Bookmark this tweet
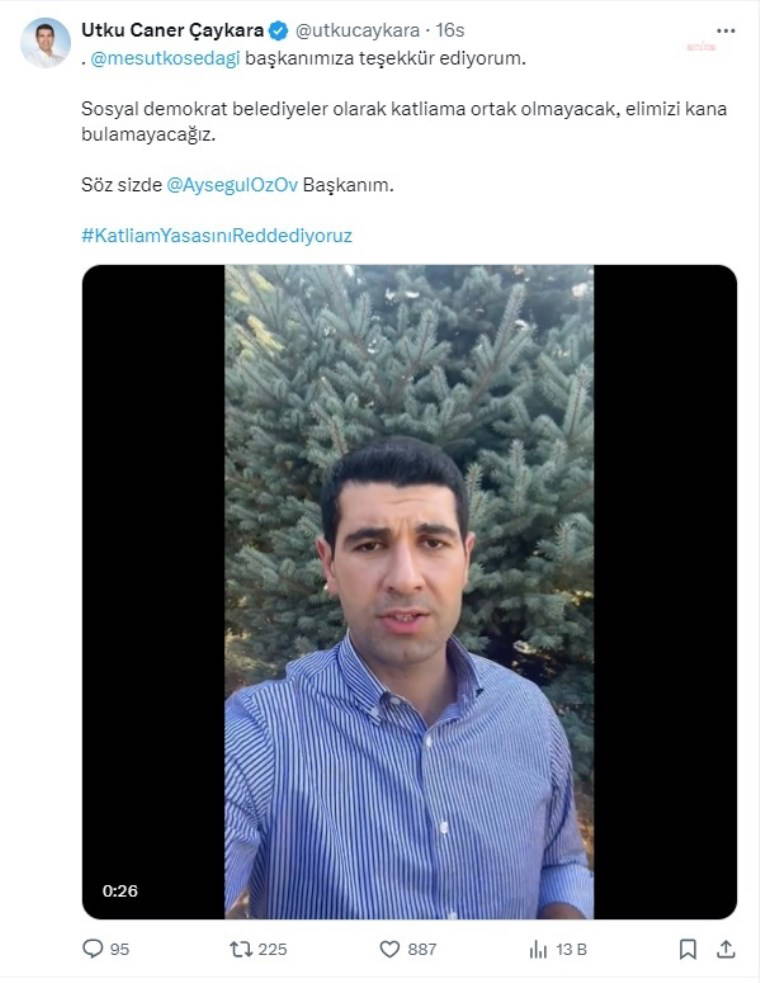 (688, 949)
